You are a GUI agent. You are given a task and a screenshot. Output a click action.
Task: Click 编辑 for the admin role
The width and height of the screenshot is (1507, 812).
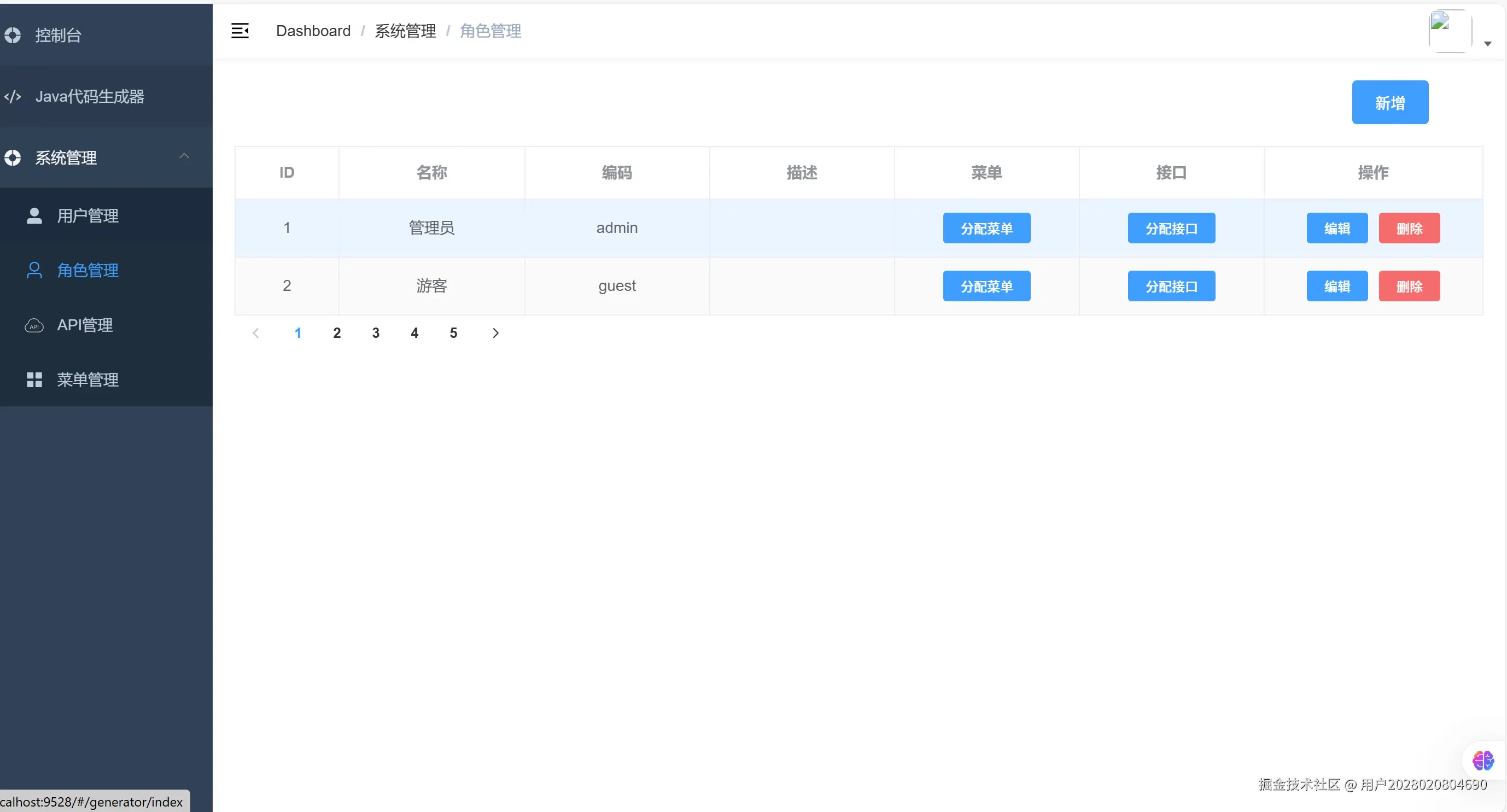[x=1337, y=228]
